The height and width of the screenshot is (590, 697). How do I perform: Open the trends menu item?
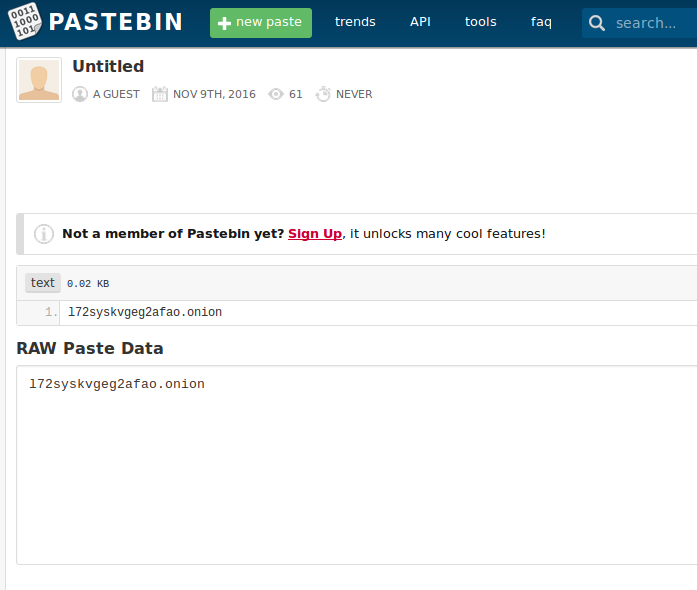tap(355, 22)
